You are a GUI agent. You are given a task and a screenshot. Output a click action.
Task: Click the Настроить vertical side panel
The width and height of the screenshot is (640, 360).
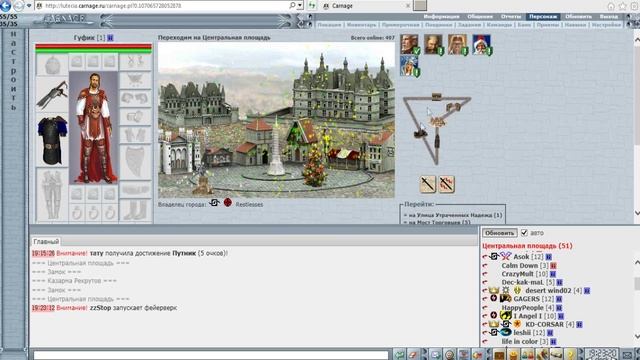[13, 71]
